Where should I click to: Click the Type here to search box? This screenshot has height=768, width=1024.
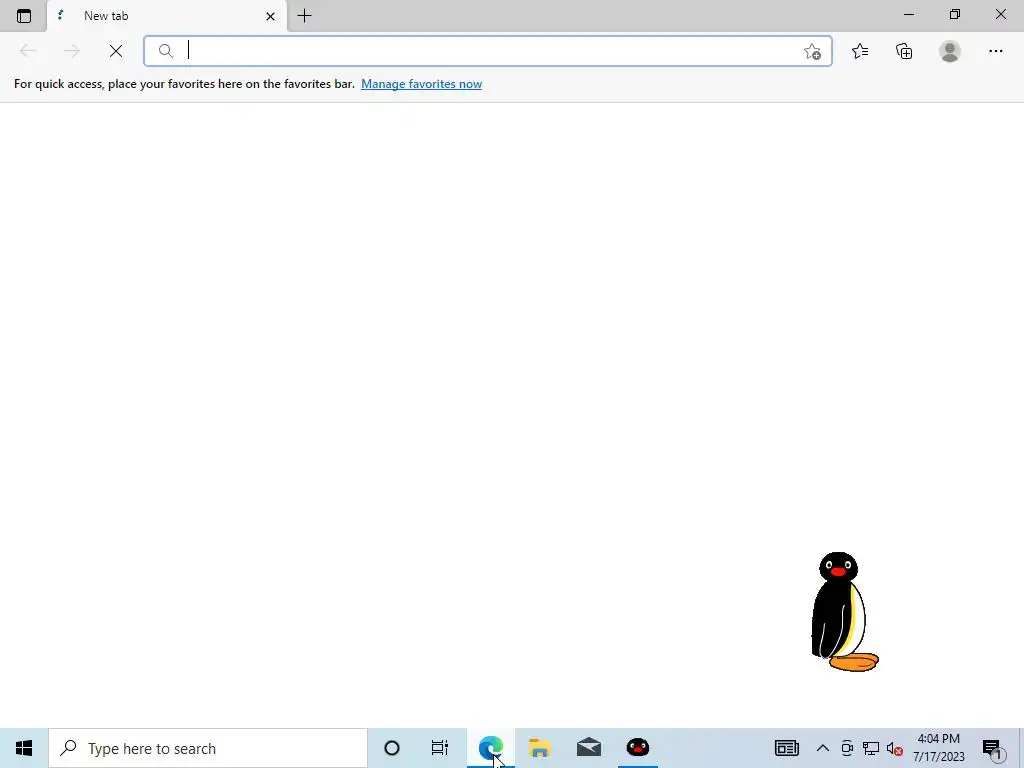click(208, 748)
